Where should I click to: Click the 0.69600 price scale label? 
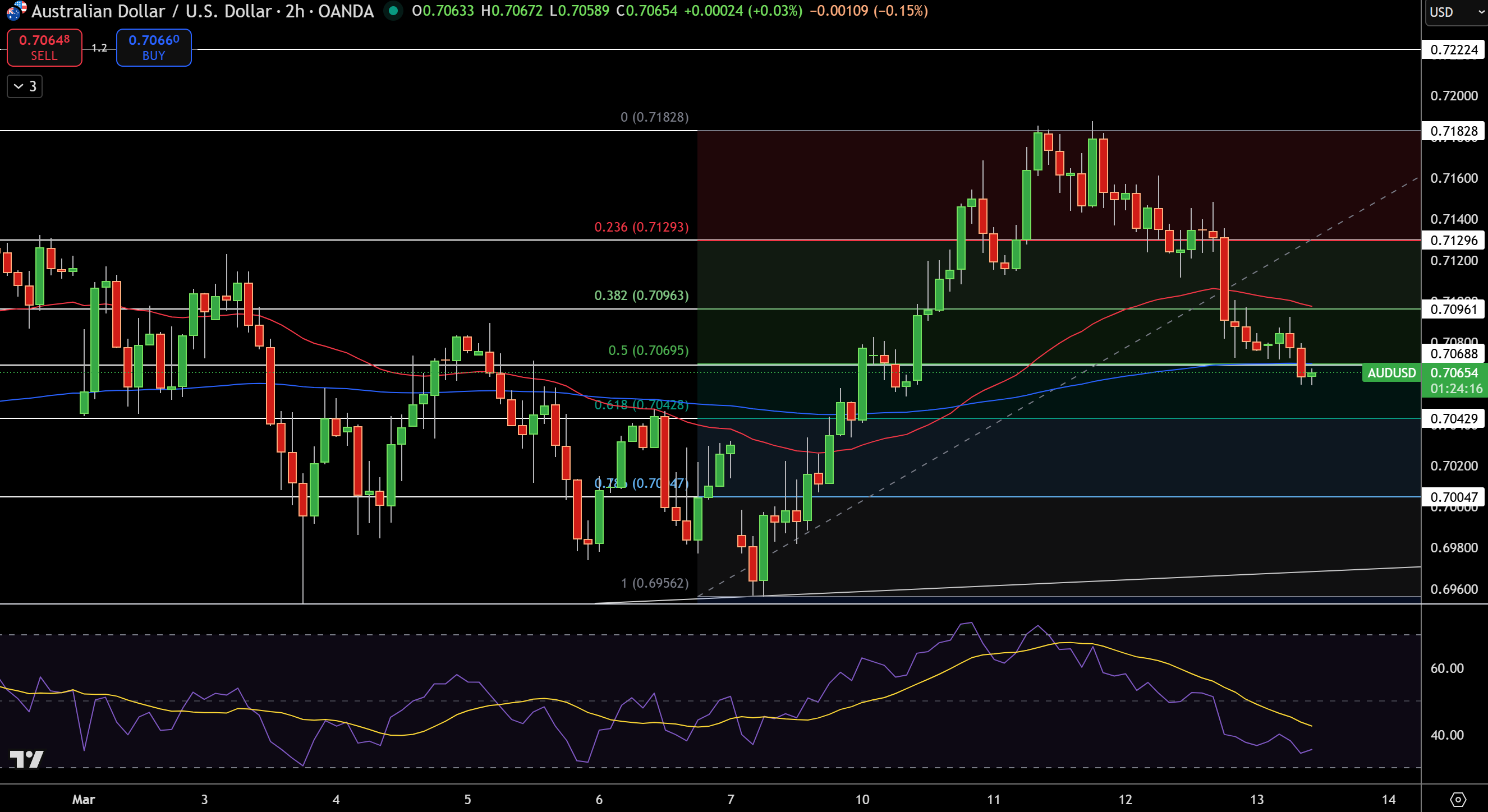coord(1454,589)
